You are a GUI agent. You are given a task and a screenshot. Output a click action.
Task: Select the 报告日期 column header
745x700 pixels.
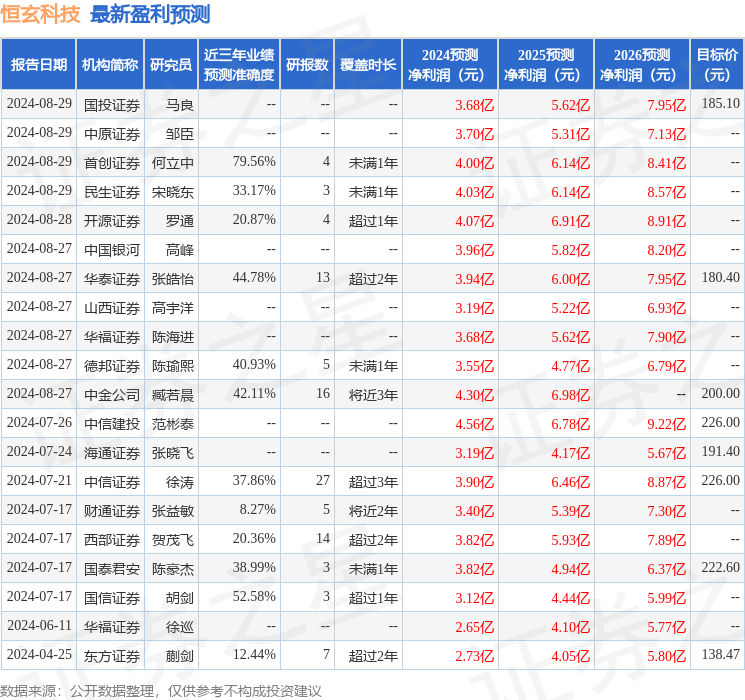point(38,65)
